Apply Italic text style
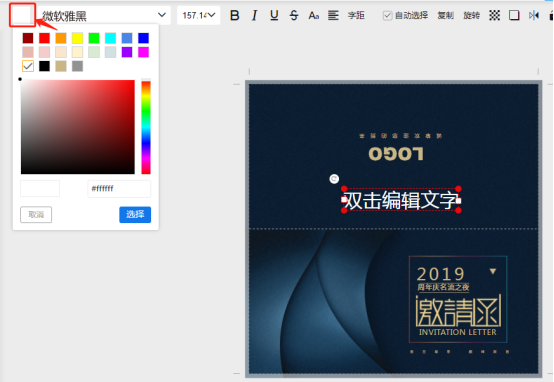This screenshot has height=382, width=554. [254, 15]
